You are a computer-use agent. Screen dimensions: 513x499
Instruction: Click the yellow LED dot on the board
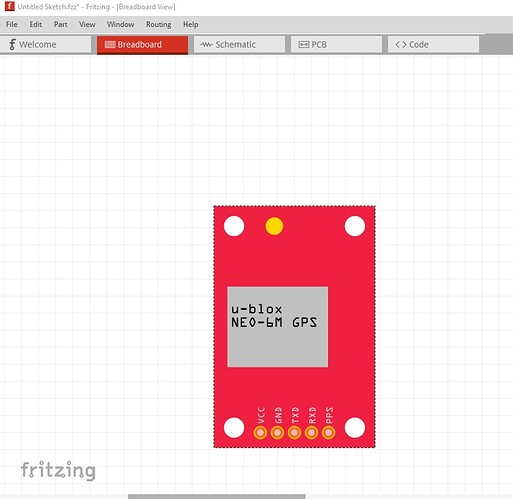point(274,226)
